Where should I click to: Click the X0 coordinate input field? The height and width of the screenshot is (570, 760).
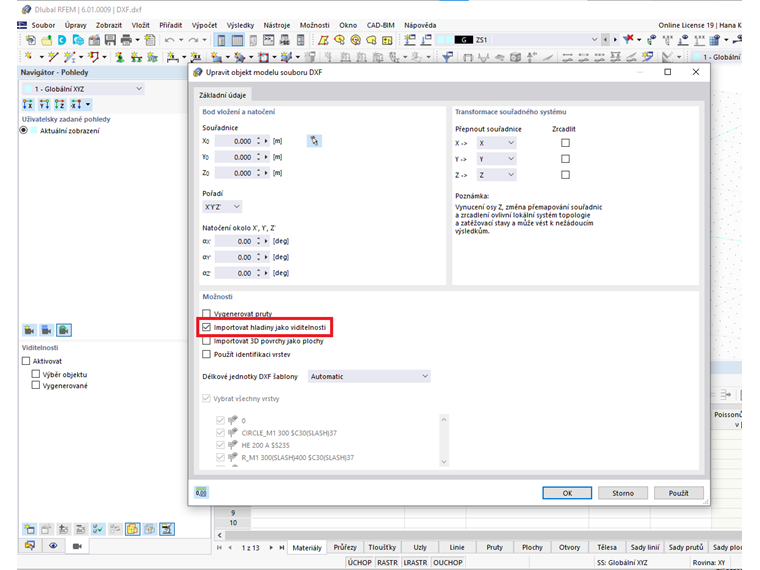[234, 141]
